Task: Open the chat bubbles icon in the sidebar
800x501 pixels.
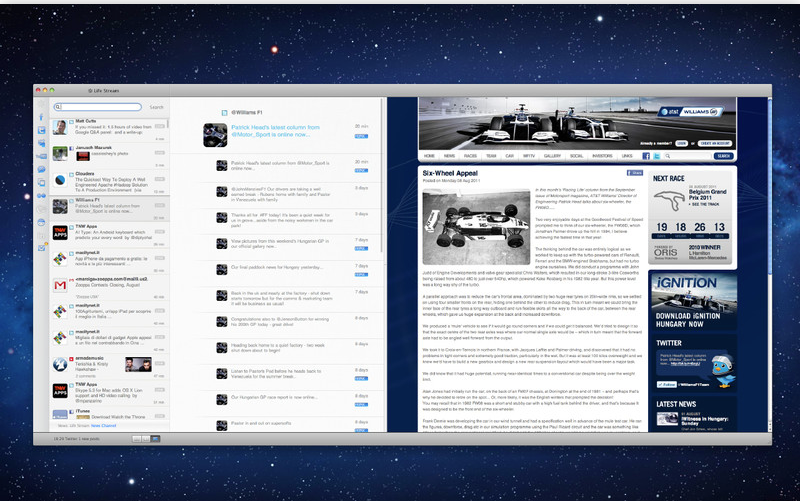Action: tap(41, 169)
